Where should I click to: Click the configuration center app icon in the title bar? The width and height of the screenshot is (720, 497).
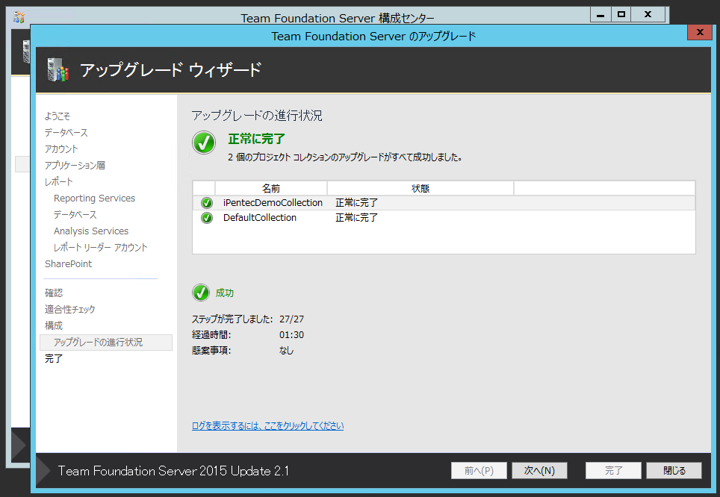19,18
